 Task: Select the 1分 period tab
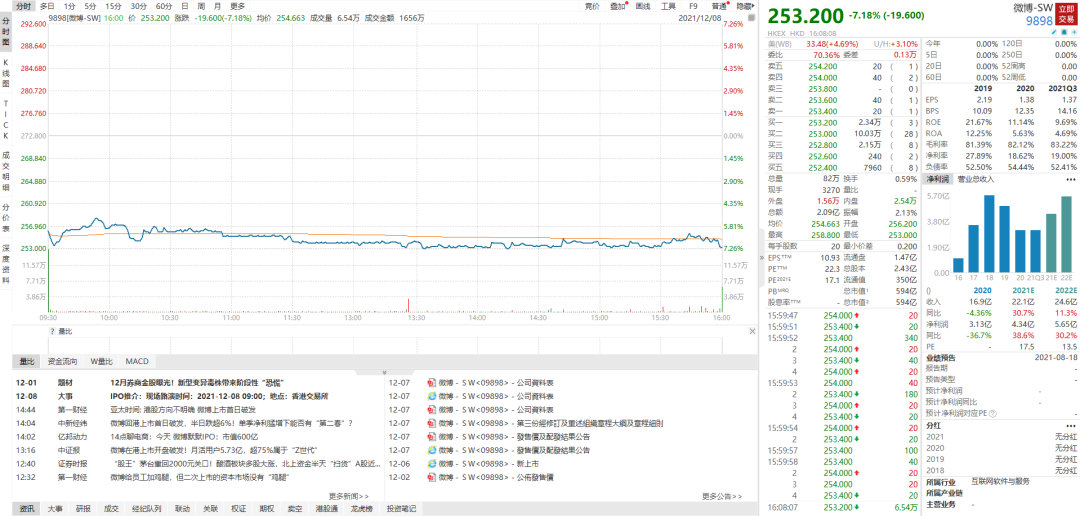70,6
